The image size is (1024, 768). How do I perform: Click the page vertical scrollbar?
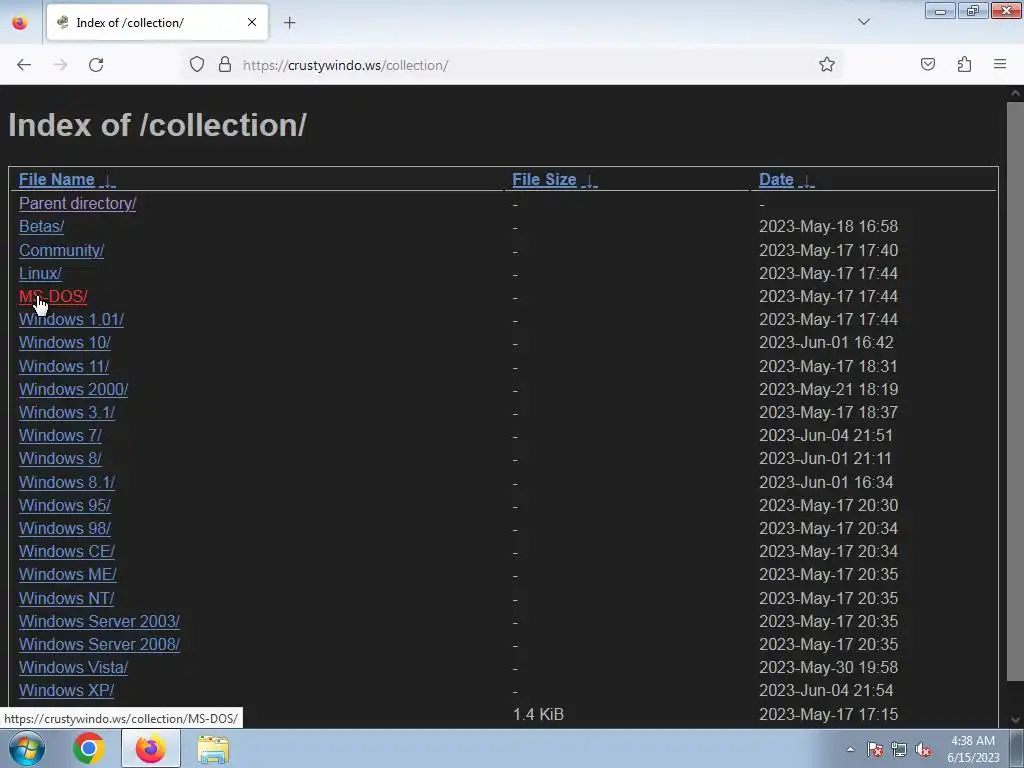(x=1016, y=392)
